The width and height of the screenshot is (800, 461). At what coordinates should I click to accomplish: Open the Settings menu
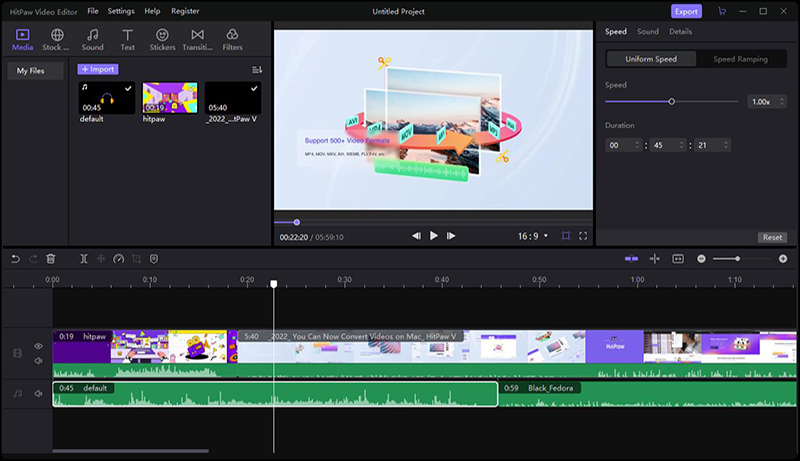pyautogui.click(x=121, y=11)
